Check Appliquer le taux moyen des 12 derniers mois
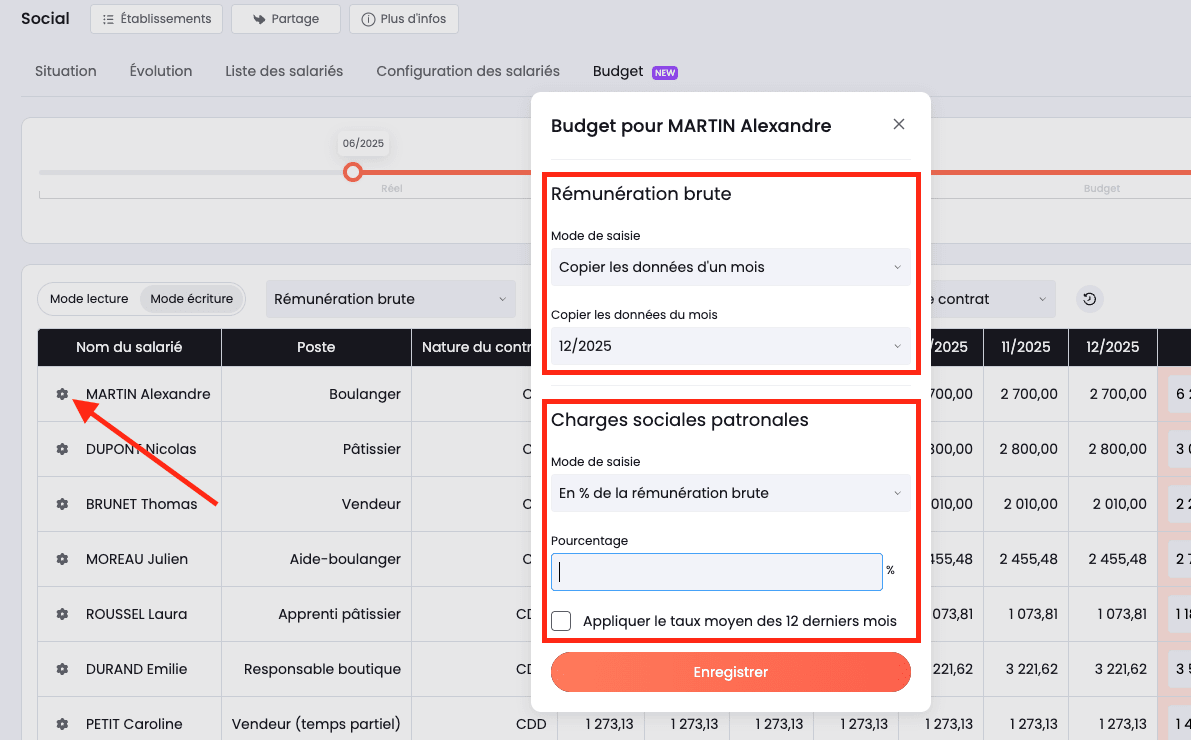1191x740 pixels. [562, 621]
